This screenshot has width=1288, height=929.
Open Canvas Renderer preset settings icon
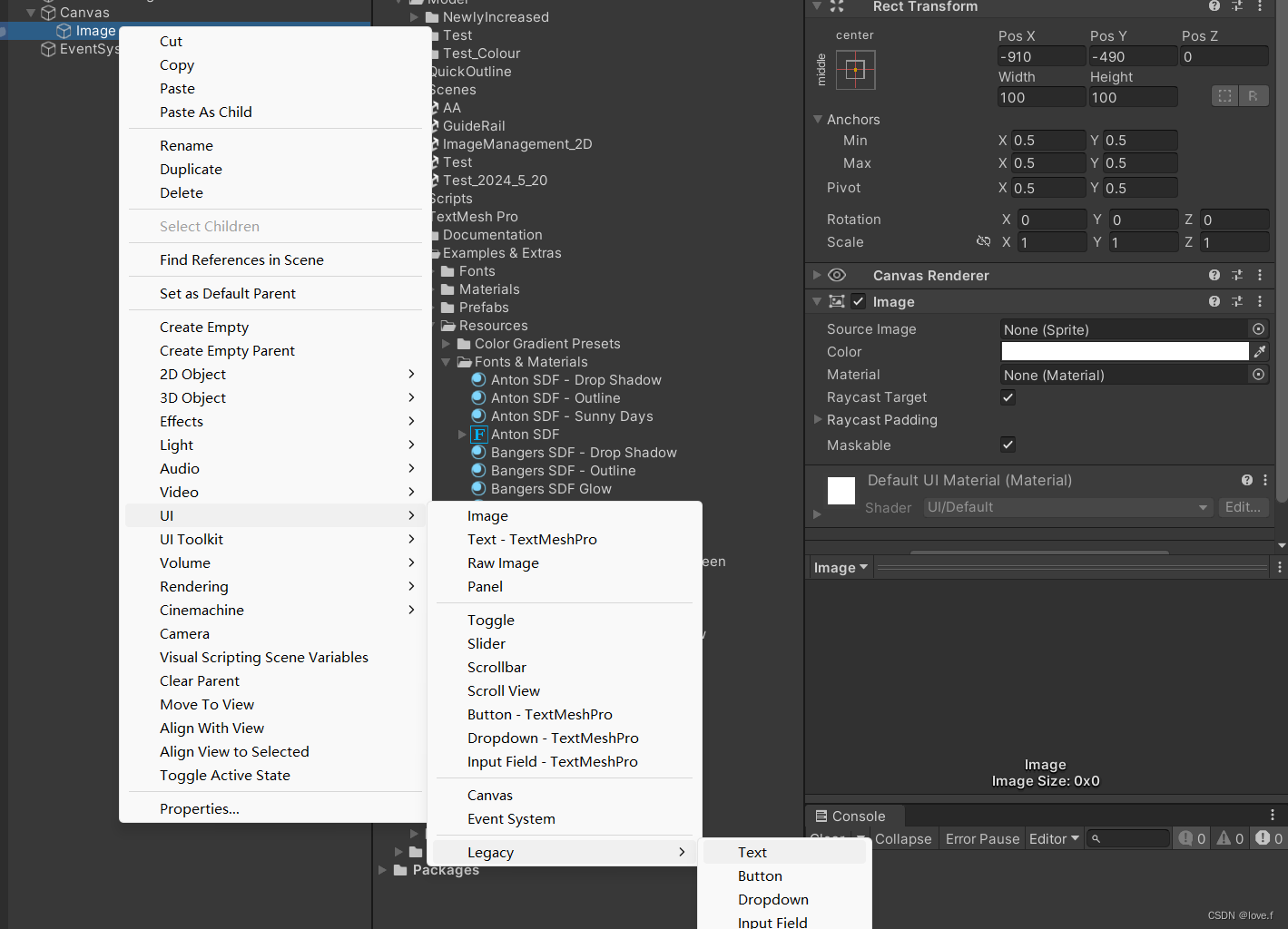click(x=1237, y=275)
